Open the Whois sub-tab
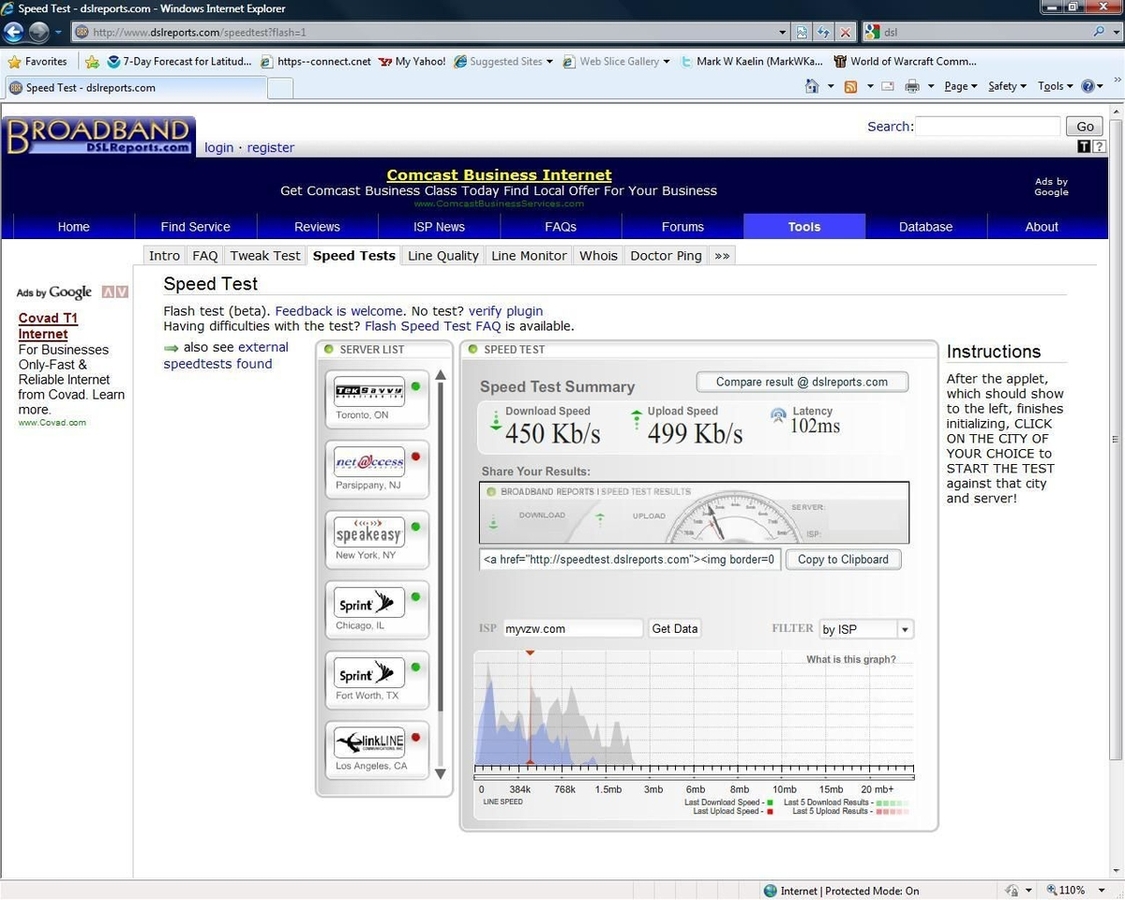 (x=598, y=256)
